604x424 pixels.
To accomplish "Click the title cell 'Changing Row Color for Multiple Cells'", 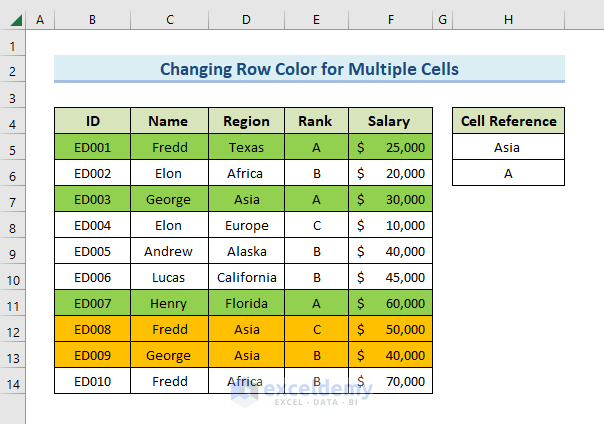I will (x=309, y=69).
